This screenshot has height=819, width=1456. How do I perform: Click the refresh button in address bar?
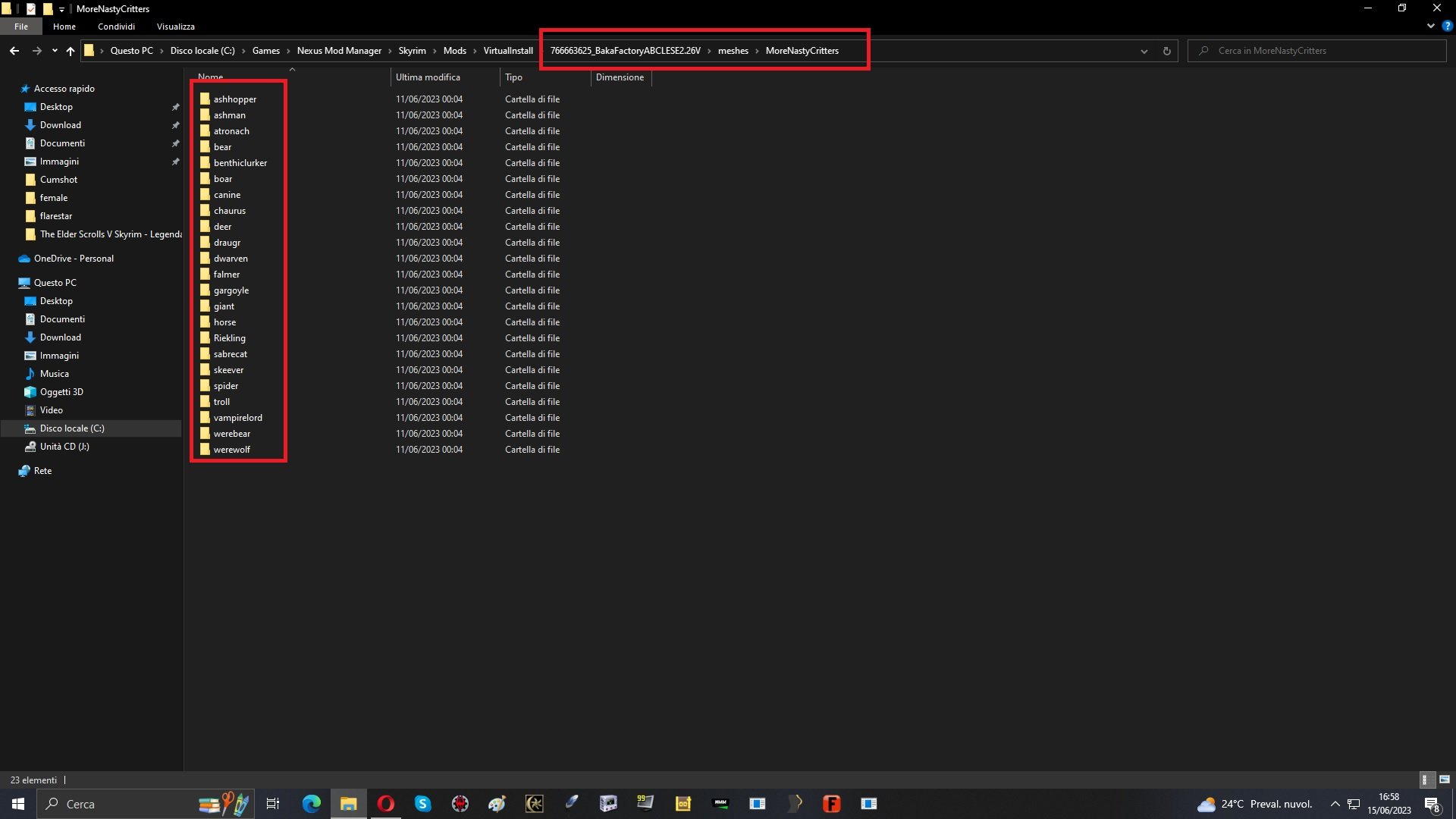pyautogui.click(x=1167, y=50)
